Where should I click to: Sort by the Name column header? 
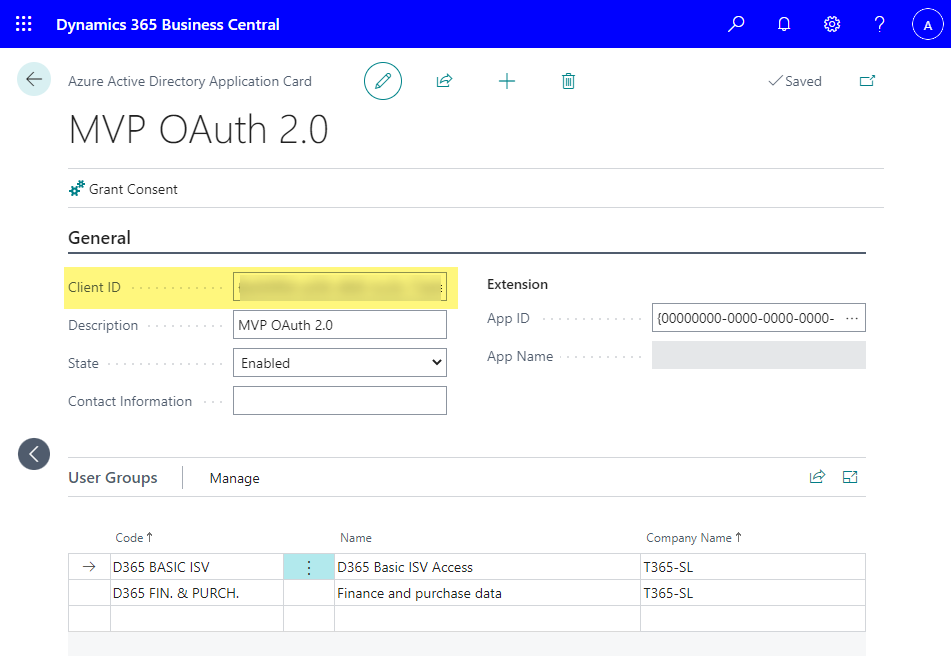point(356,538)
